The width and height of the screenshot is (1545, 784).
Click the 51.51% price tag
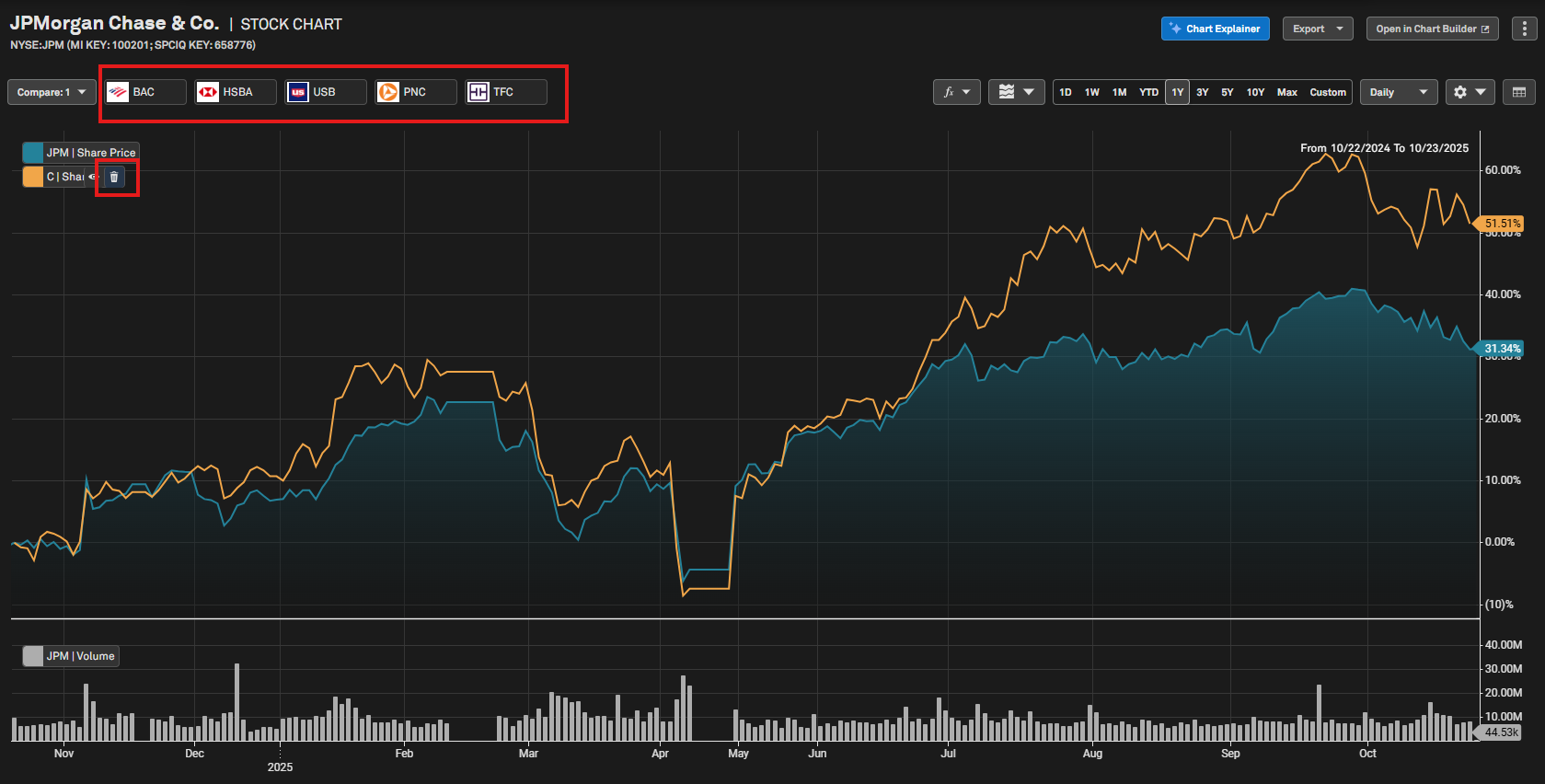pyautogui.click(x=1502, y=224)
